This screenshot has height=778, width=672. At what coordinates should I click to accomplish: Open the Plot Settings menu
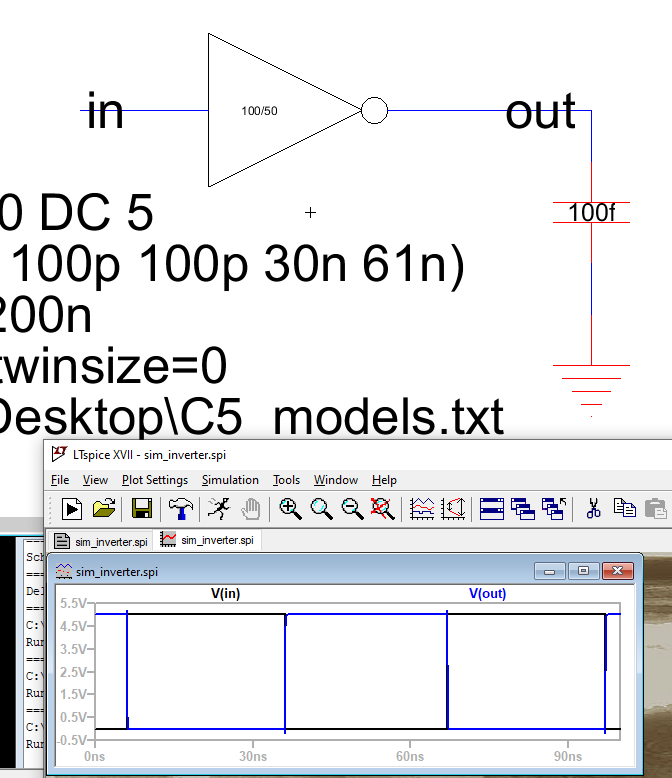click(x=154, y=480)
